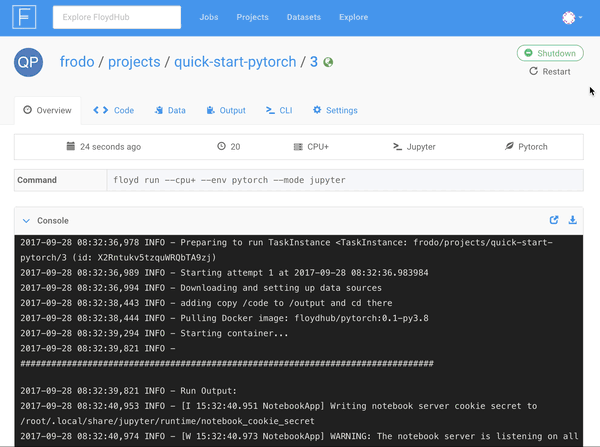The height and width of the screenshot is (447, 600).
Task: Go to the quick-start-pytorch project link
Action: [235, 62]
